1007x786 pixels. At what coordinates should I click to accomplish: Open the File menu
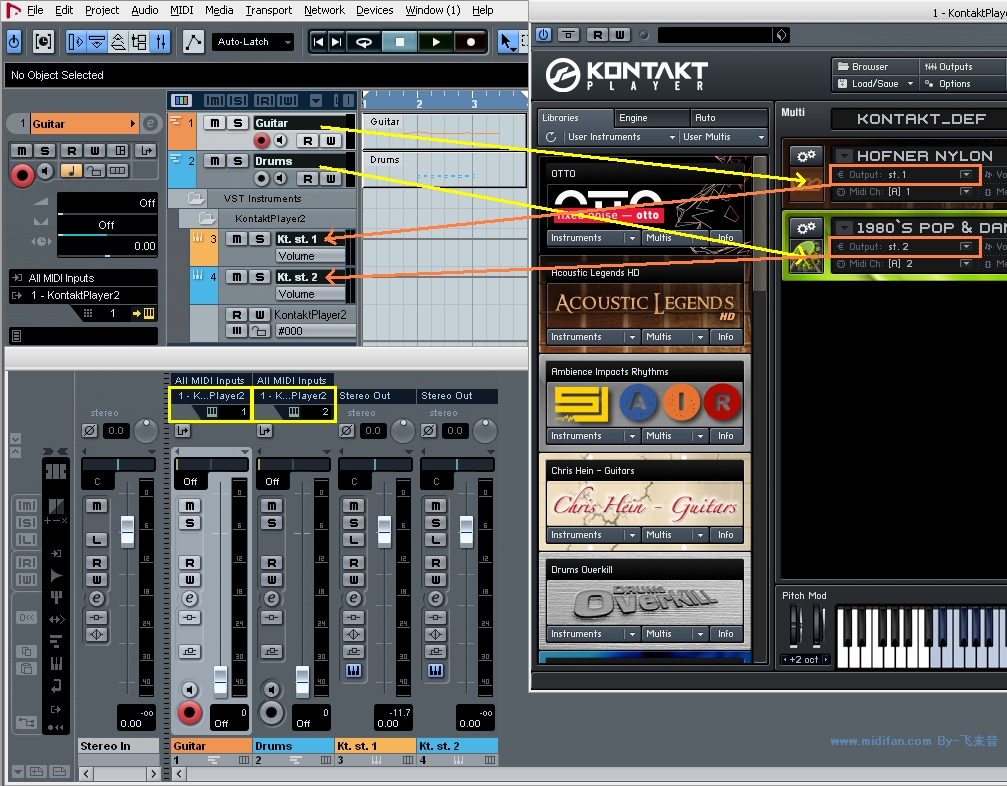[x=35, y=10]
